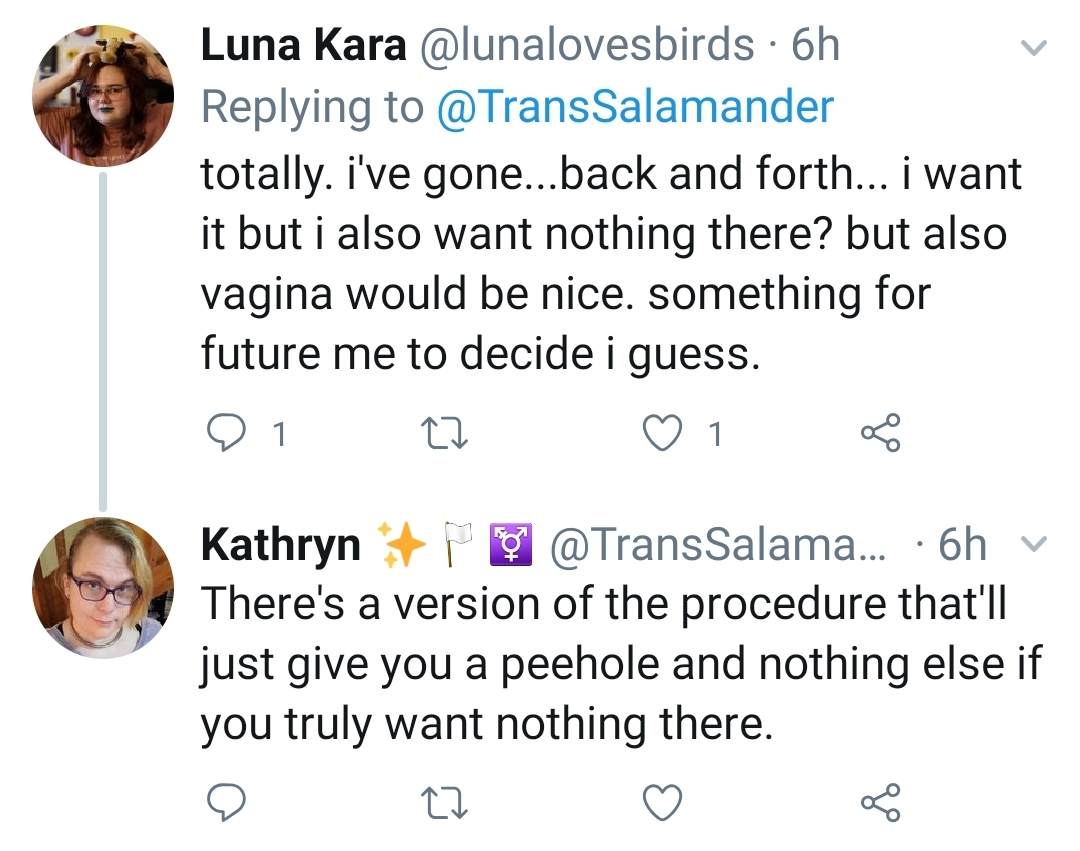Screen dimensions: 1080x851
Task: Visit @lunalovesbirds handle
Action: click(587, 45)
